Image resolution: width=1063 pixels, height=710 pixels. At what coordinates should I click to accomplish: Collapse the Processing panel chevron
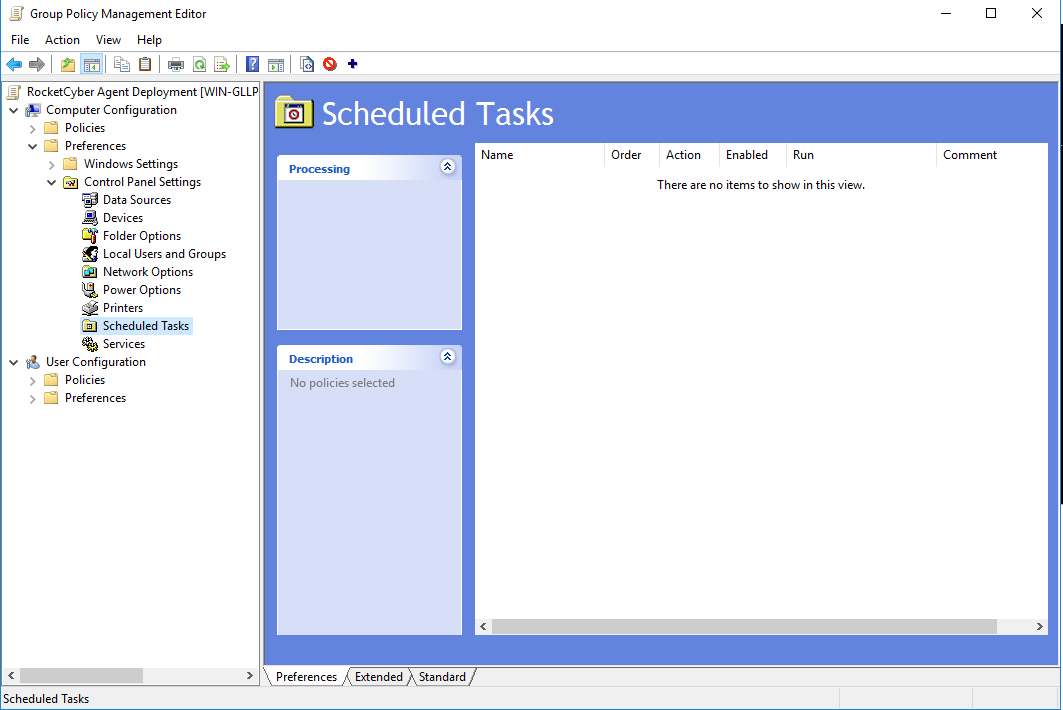(x=447, y=167)
